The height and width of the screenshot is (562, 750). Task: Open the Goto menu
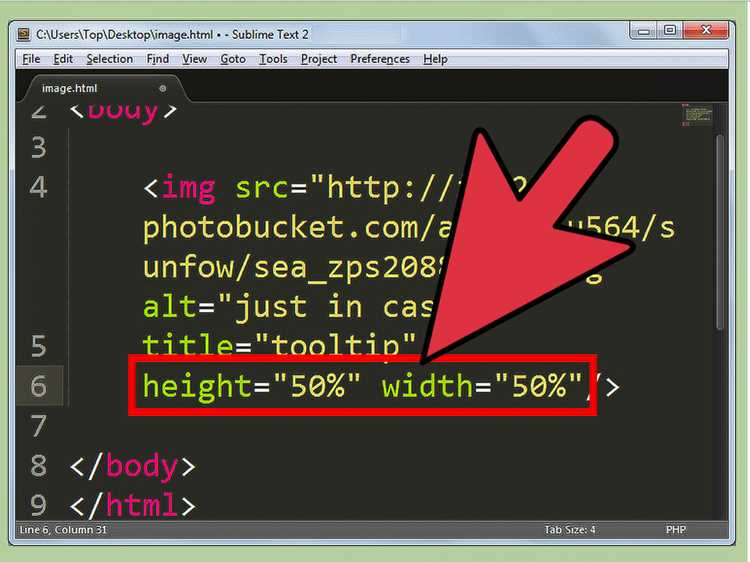[x=233, y=59]
